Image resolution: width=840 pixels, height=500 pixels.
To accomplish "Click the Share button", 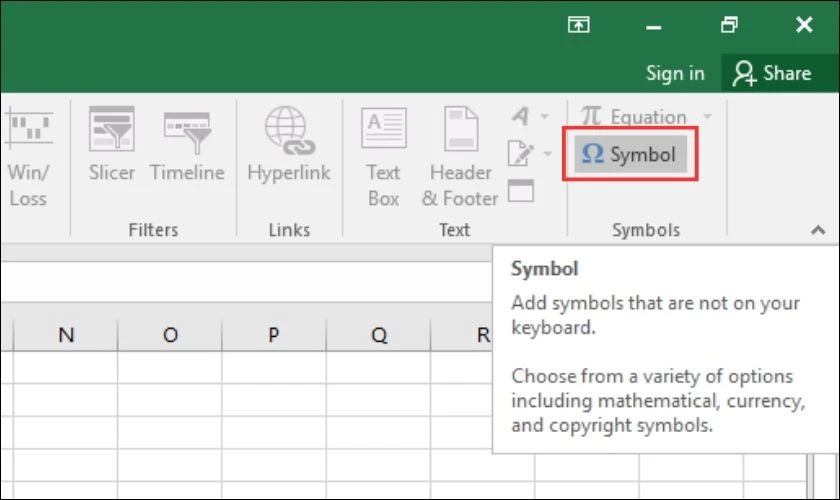I will coord(772,73).
